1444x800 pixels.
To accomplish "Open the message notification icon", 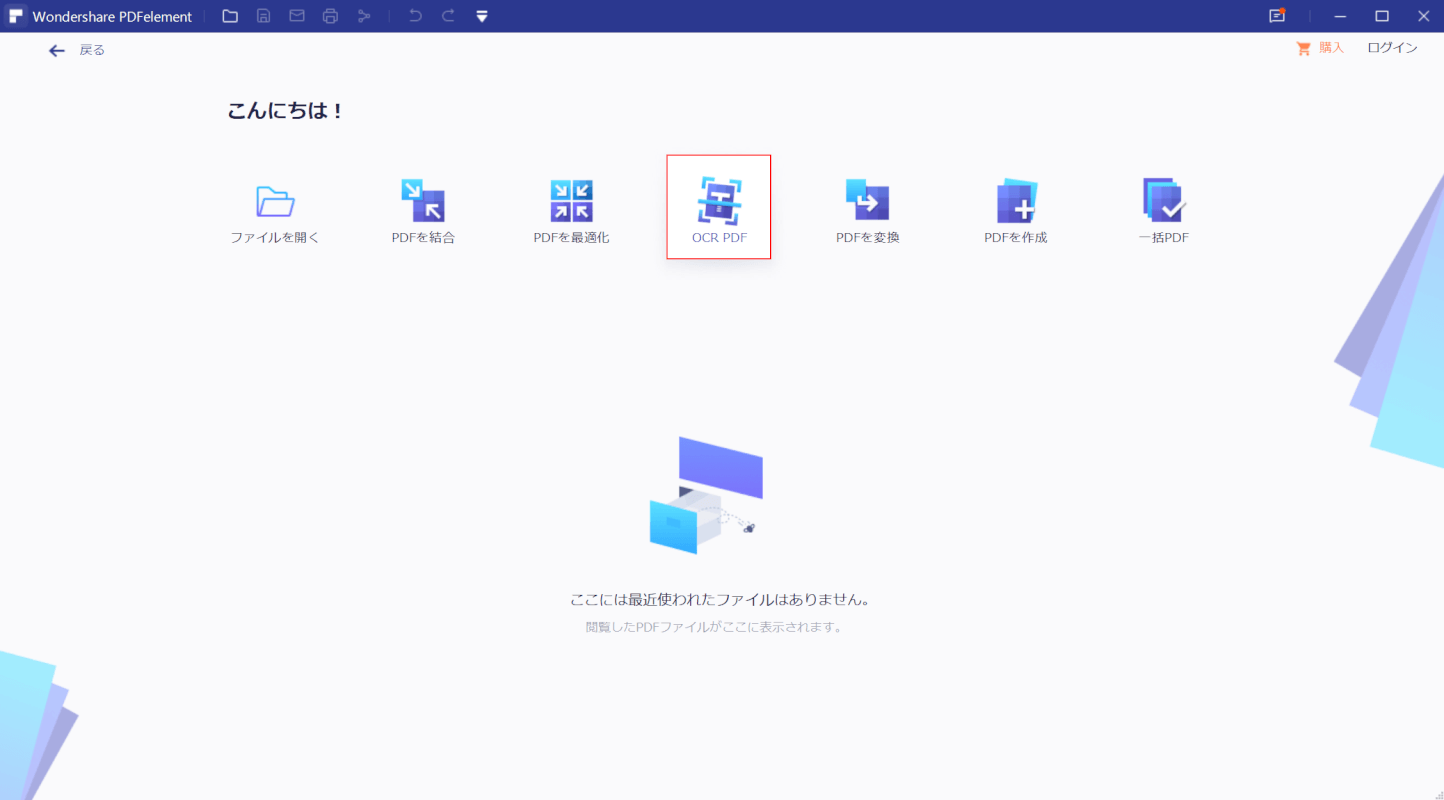I will (x=1277, y=16).
